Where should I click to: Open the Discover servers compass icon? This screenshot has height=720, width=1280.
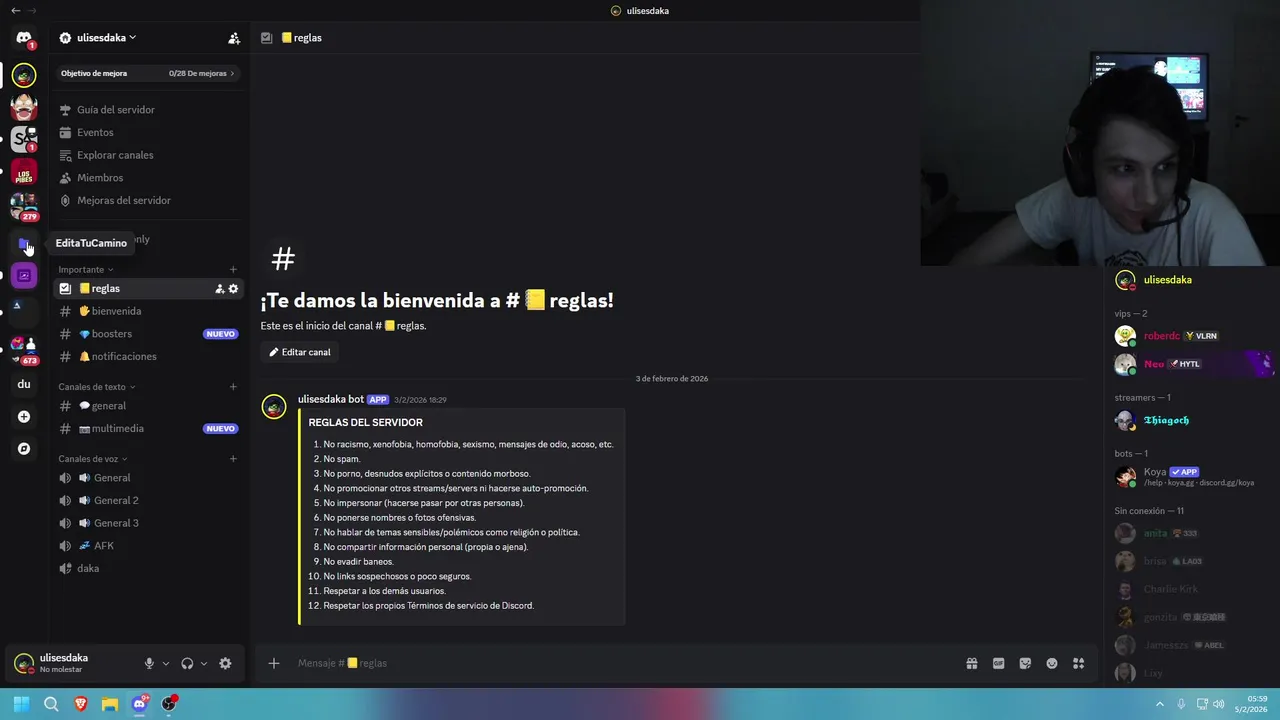24,449
